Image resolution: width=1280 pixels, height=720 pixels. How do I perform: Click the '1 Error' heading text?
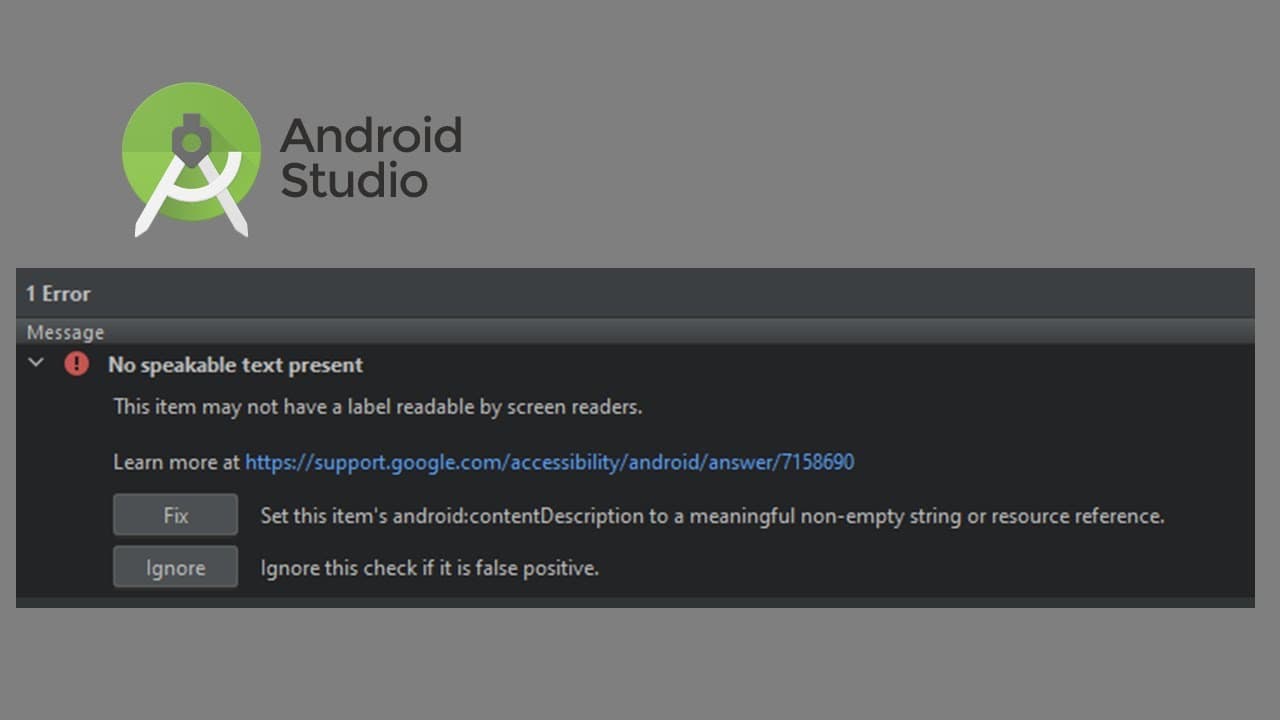(58, 294)
